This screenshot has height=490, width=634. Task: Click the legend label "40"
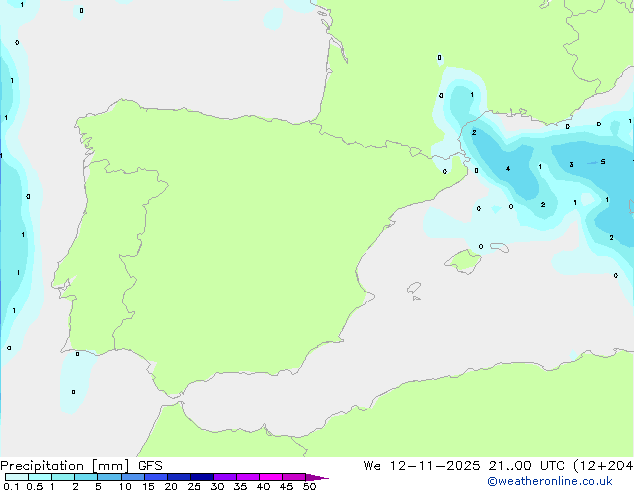(263, 486)
